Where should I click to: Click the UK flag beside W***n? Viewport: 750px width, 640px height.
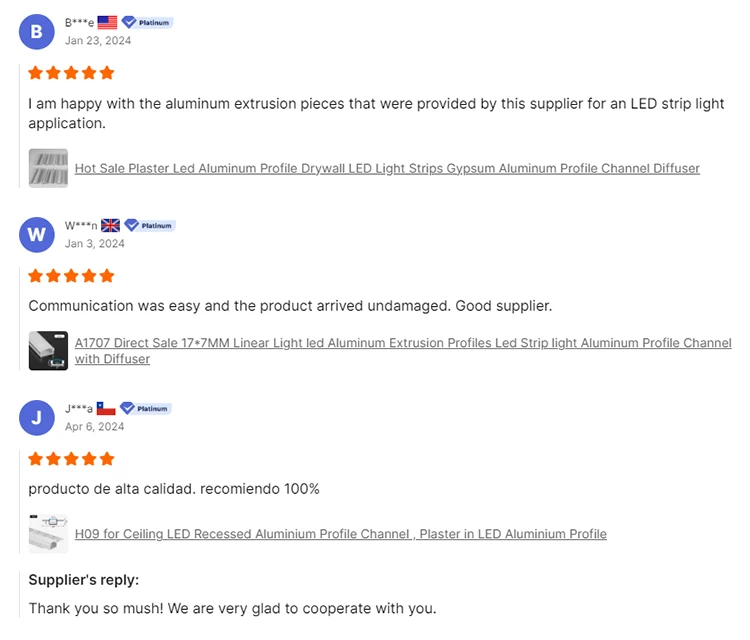click(110, 225)
